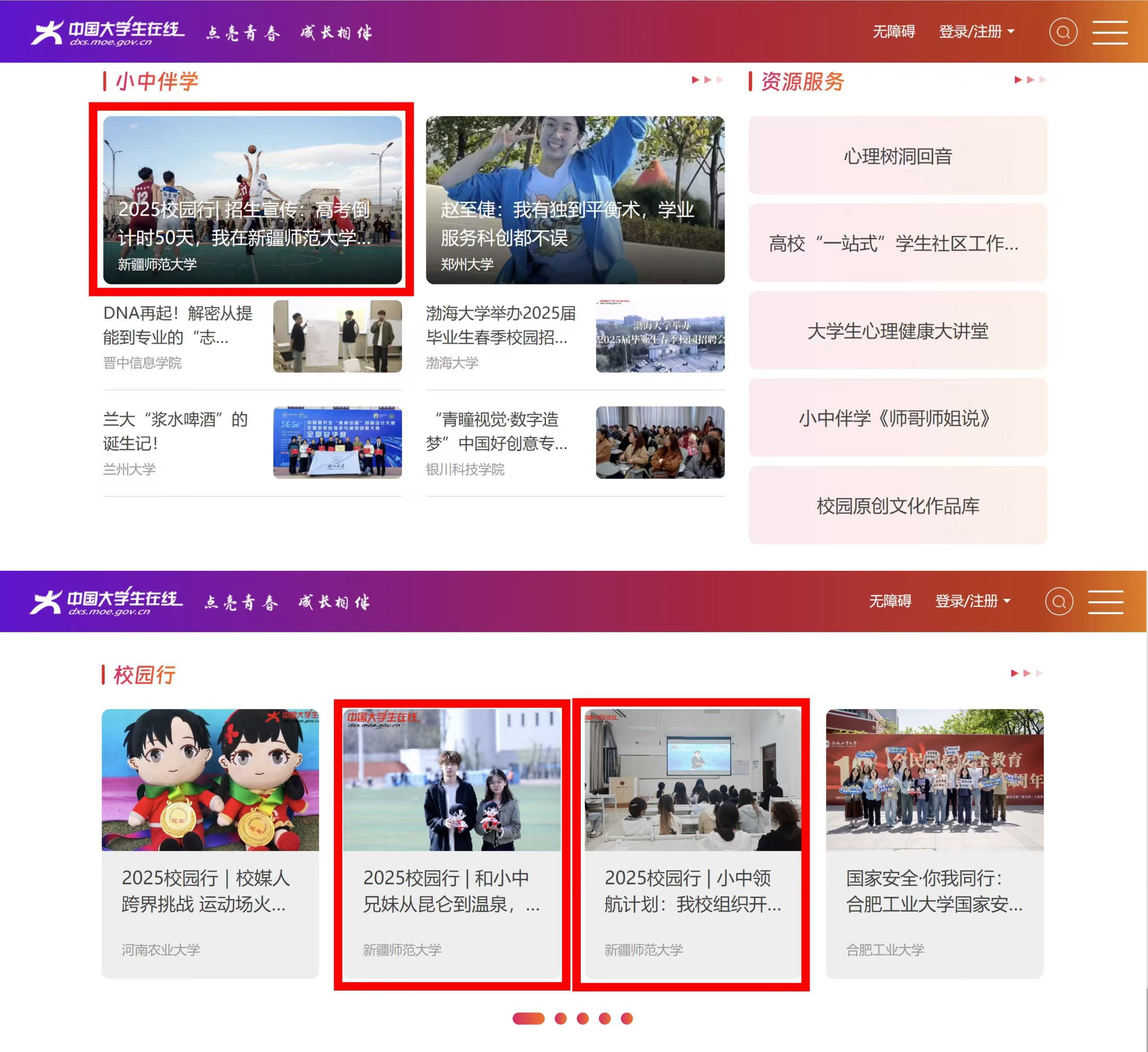Click the search icon in top header

(1063, 32)
